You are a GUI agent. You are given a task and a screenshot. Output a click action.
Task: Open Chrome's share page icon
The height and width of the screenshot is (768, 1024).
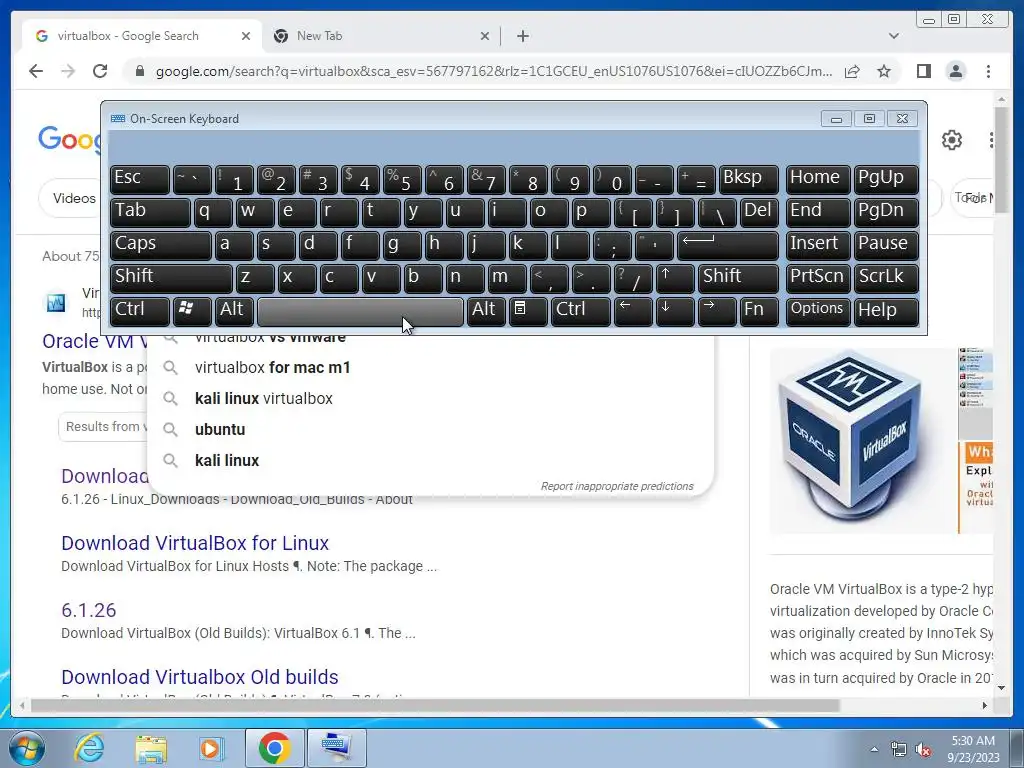pos(852,71)
